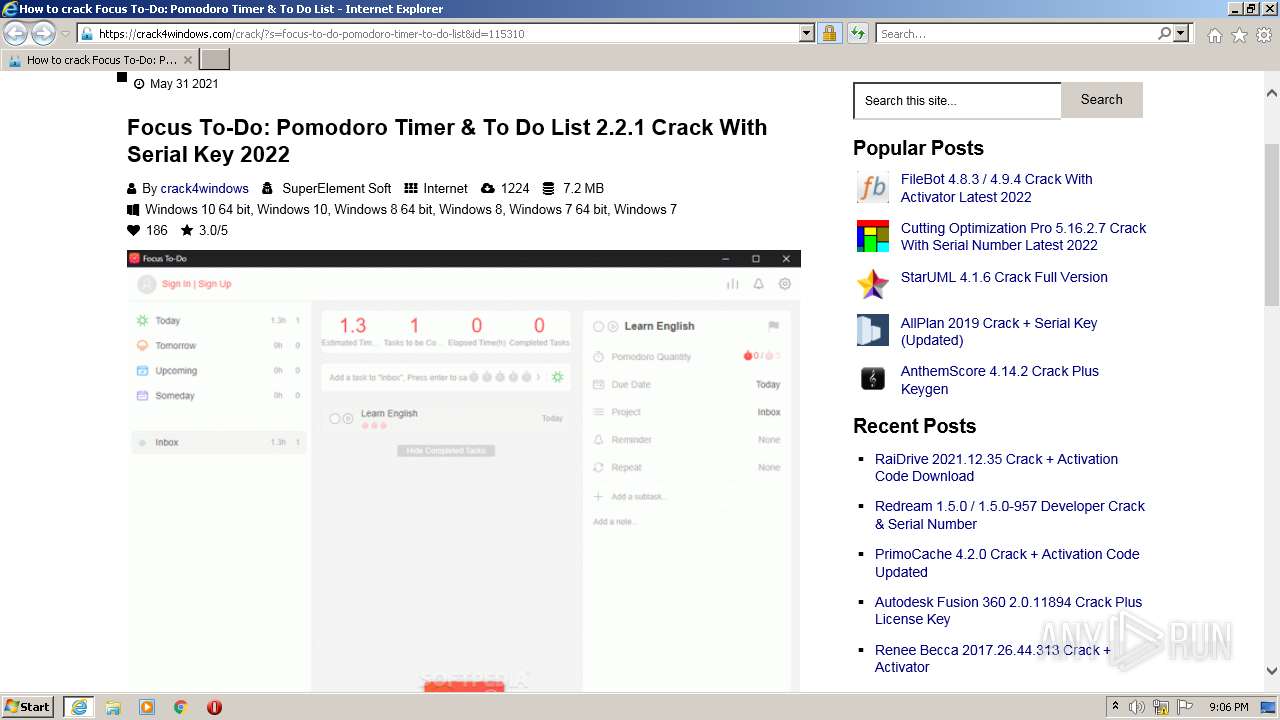Click the site Search button
Viewport: 1280px width, 720px height.
coord(1101,100)
